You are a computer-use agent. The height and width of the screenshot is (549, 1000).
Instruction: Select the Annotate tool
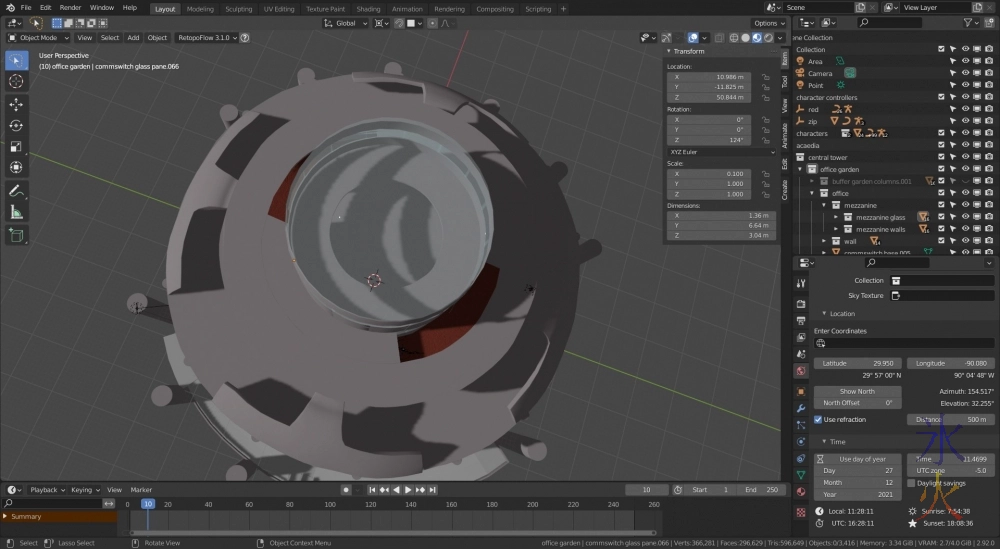(16, 190)
